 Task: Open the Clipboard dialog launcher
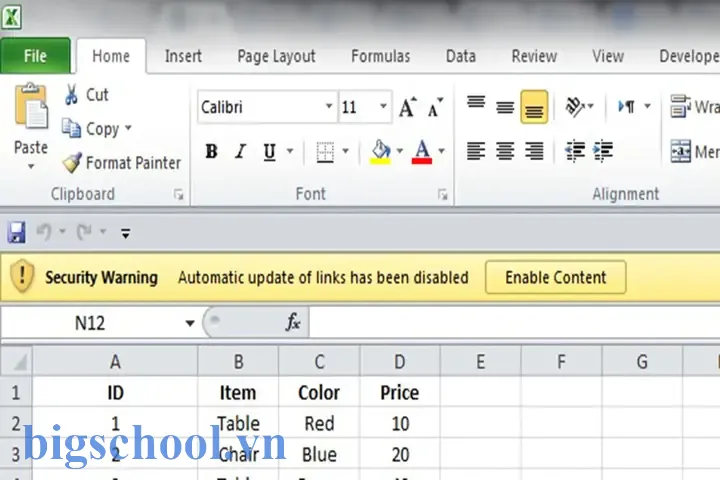point(179,195)
